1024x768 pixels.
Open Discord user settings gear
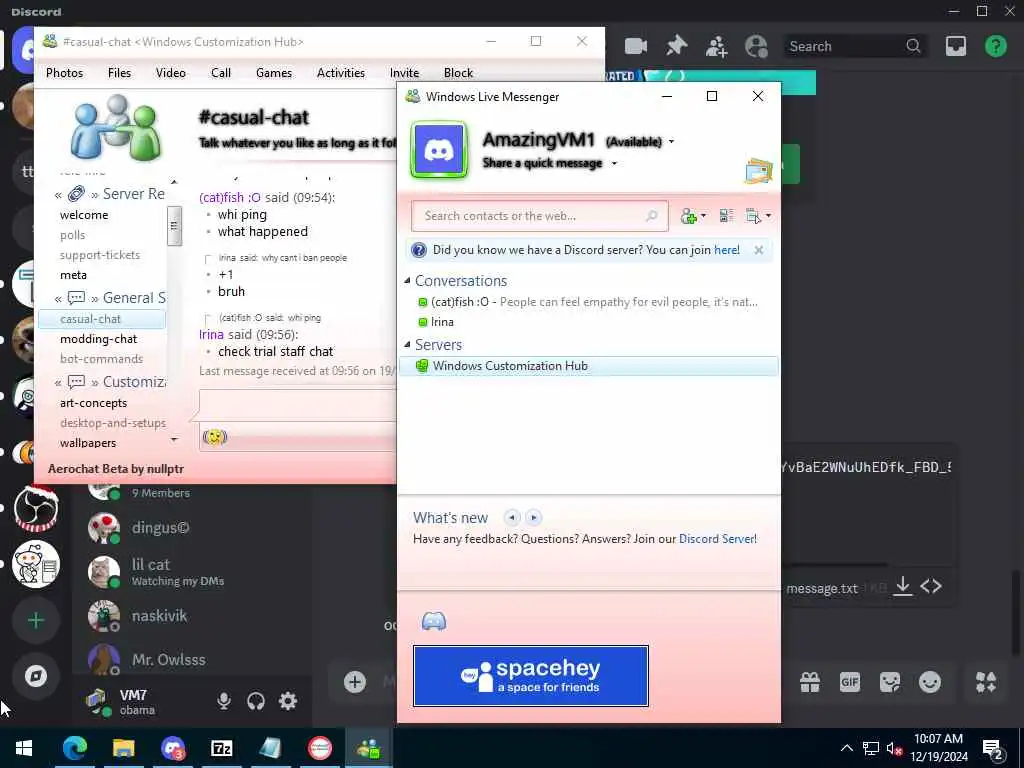click(x=288, y=701)
